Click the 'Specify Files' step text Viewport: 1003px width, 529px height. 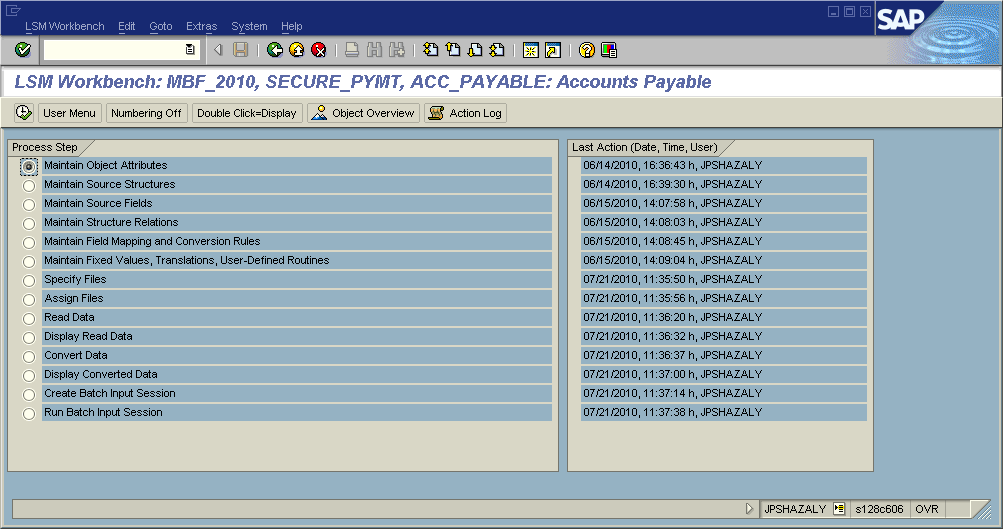click(75, 280)
